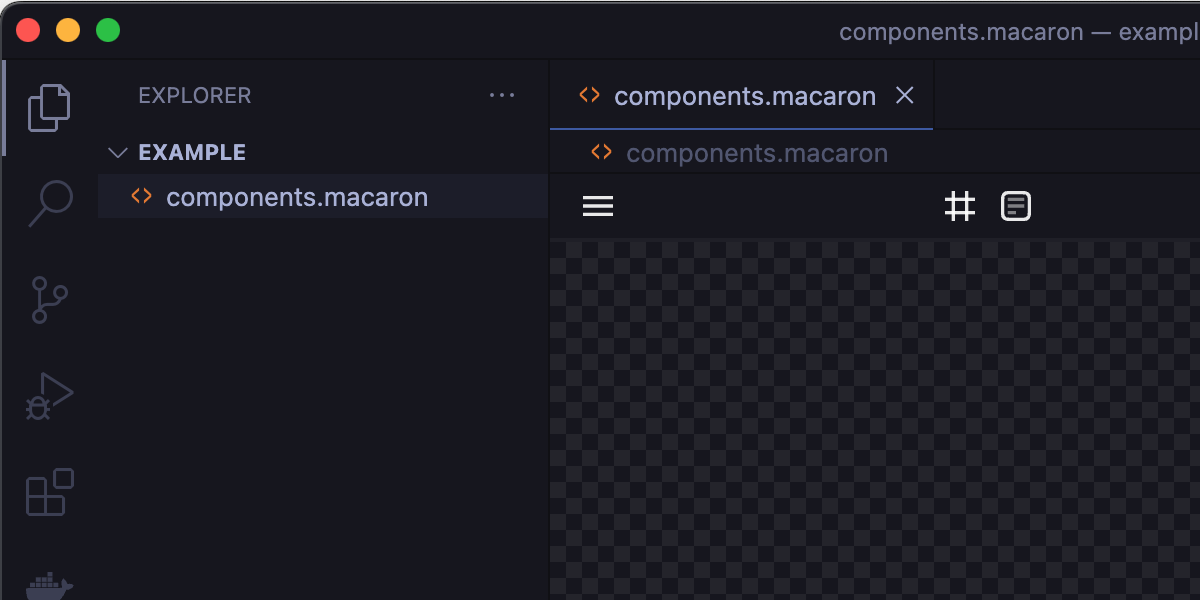1200x600 pixels.
Task: Open the hamburger menu in the editor toolbar
Action: click(x=598, y=207)
